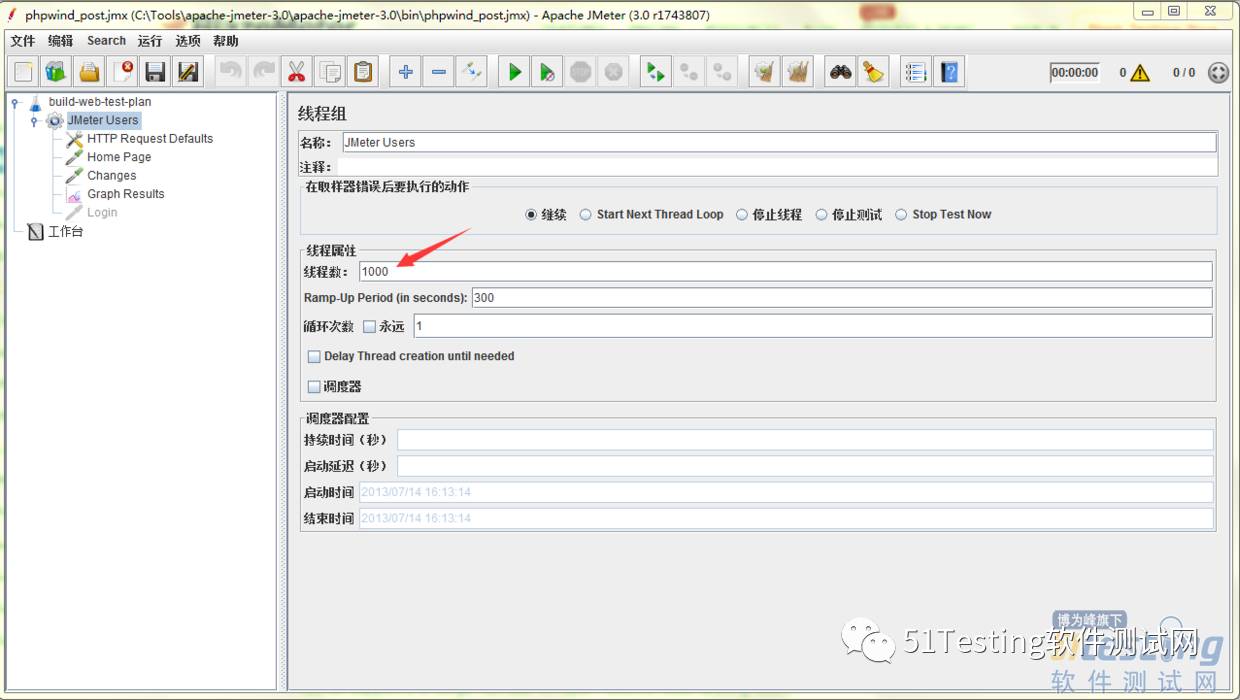Click the 00:00:00 elapsed time display
The height and width of the screenshot is (700, 1240).
coord(1074,73)
